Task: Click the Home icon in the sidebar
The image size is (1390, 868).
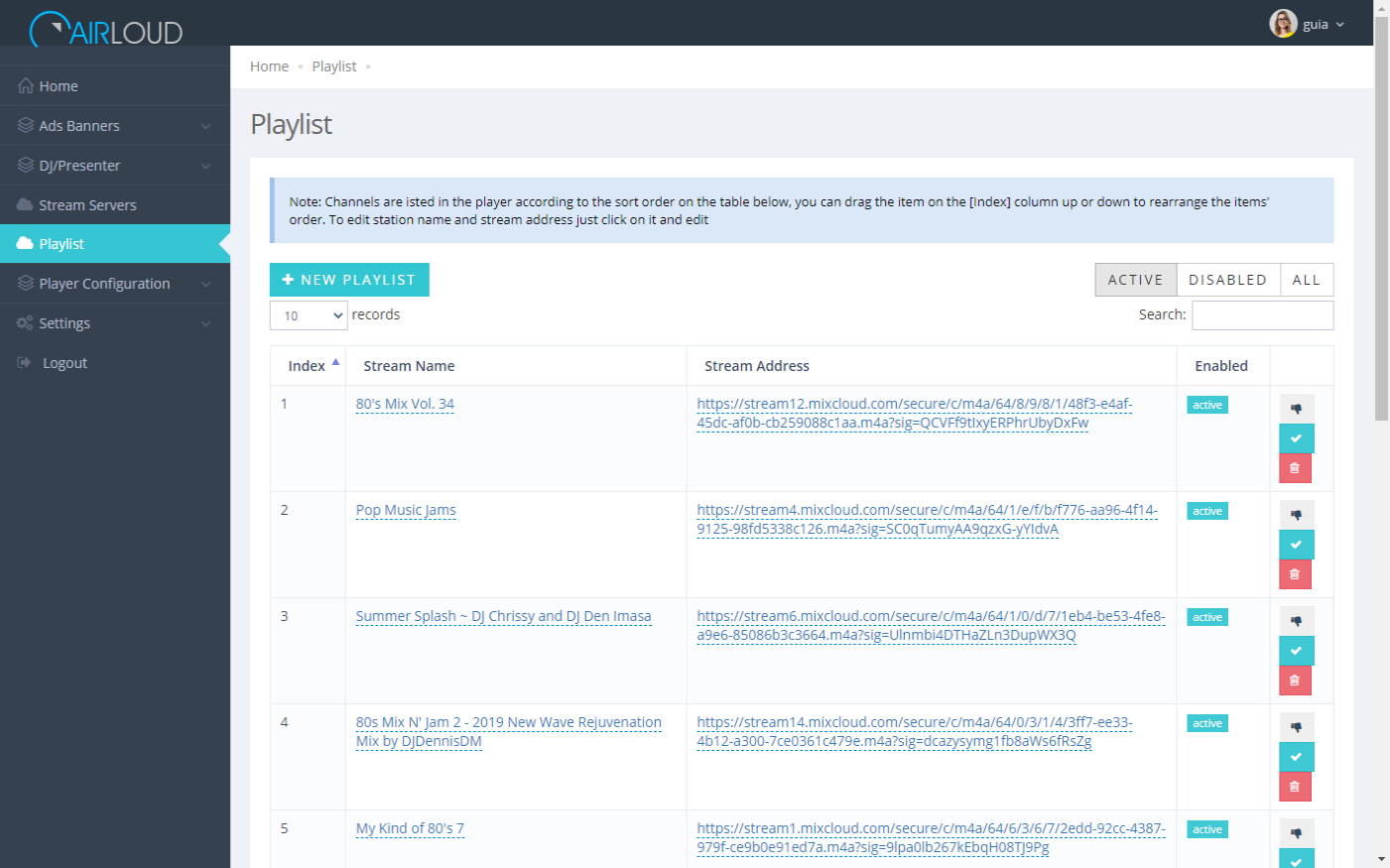Action: (26, 86)
